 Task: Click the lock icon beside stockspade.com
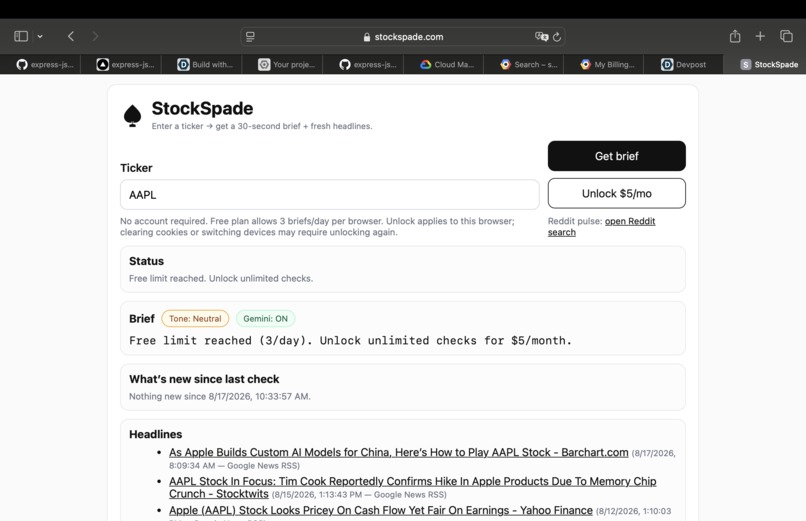tap(367, 37)
